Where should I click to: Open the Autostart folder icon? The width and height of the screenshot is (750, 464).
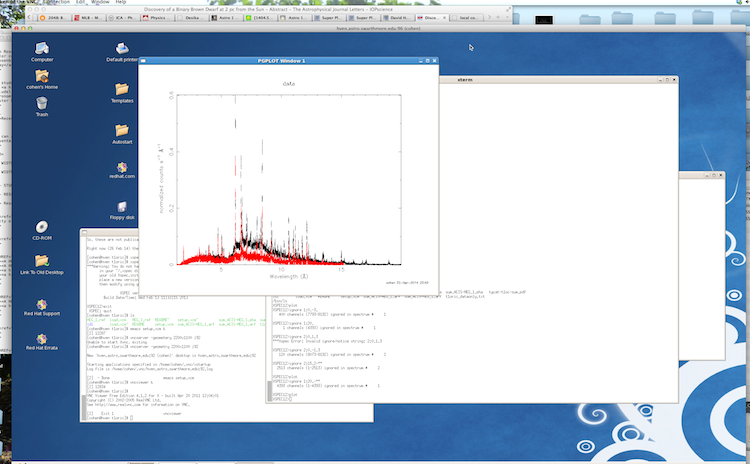tap(122, 132)
